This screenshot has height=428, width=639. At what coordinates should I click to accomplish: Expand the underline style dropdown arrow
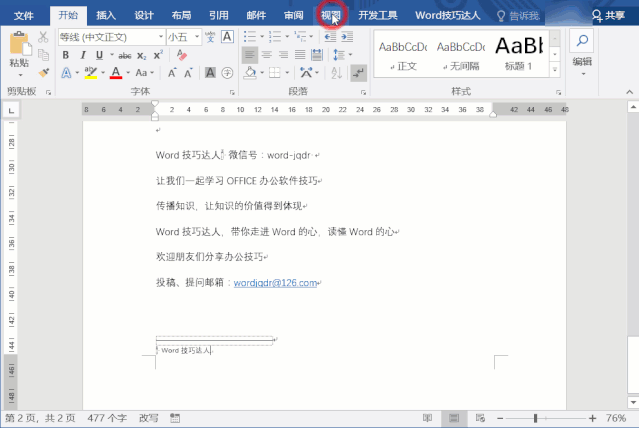[112, 55]
